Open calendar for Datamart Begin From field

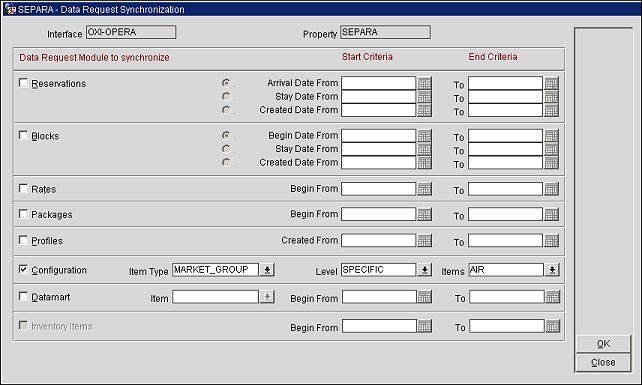click(424, 297)
